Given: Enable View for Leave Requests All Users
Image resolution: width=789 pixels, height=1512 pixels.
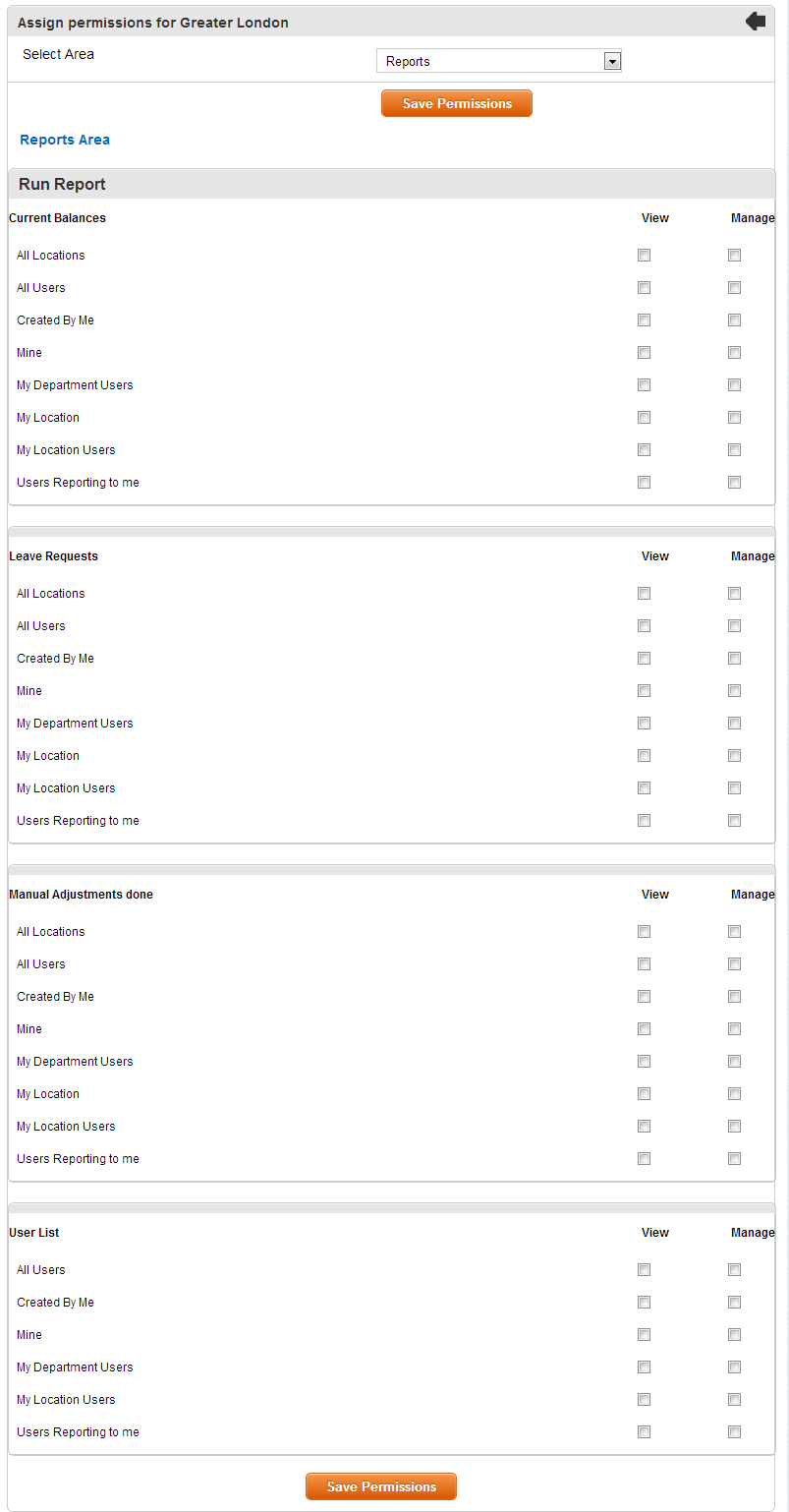Looking at the screenshot, I should point(644,626).
